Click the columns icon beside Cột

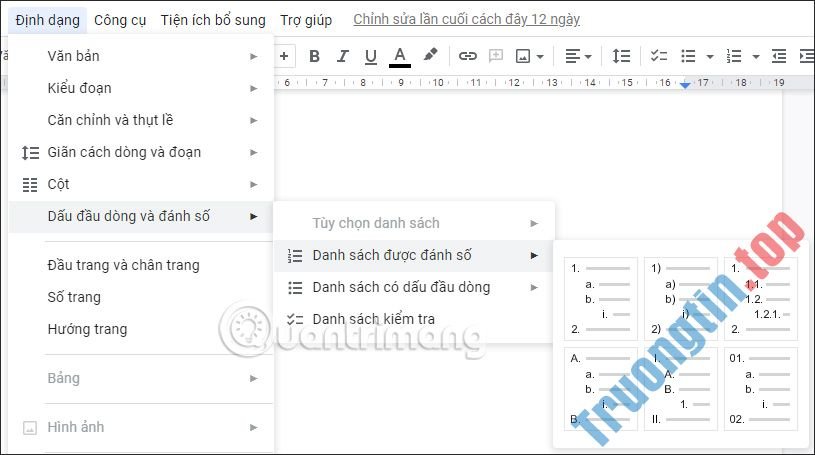pyautogui.click(x=30, y=185)
